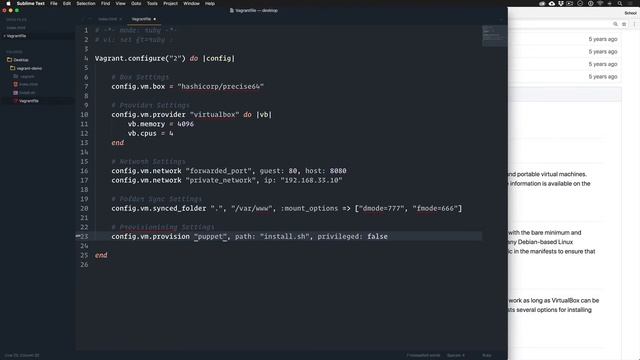This screenshot has height=360, width=640.
Task: Open the Ruby syntax selector in status bar
Action: tap(487, 356)
